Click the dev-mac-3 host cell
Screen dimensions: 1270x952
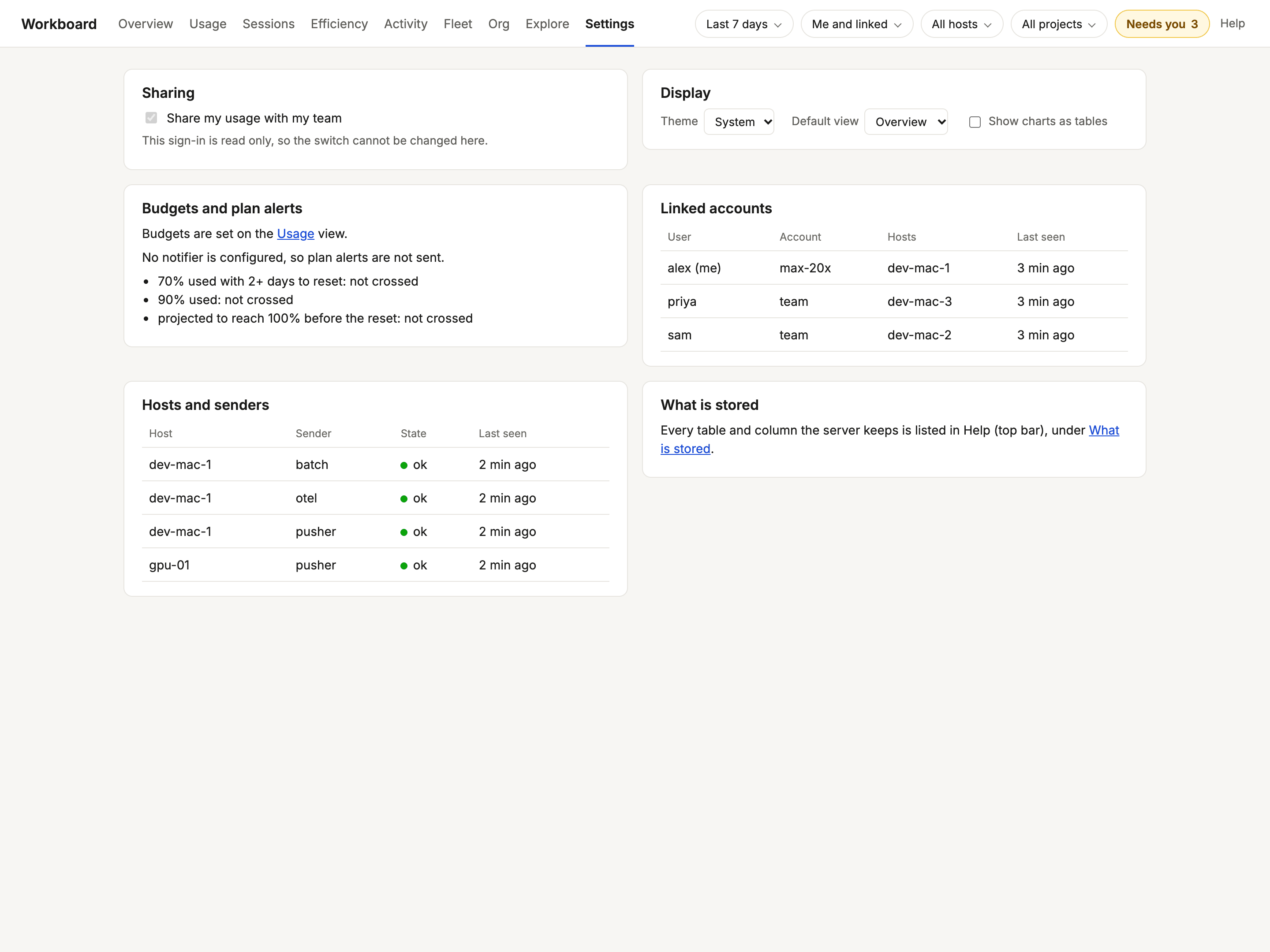tap(919, 301)
